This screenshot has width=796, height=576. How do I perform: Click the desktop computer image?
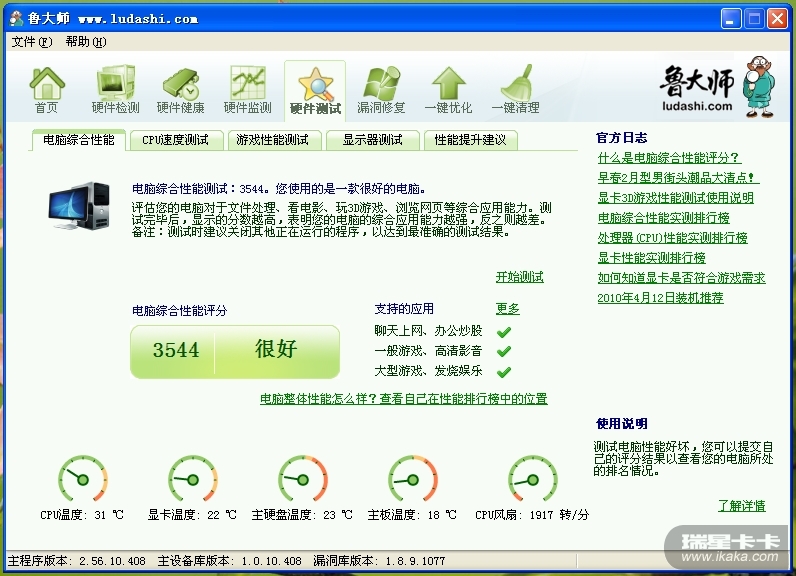[79, 206]
